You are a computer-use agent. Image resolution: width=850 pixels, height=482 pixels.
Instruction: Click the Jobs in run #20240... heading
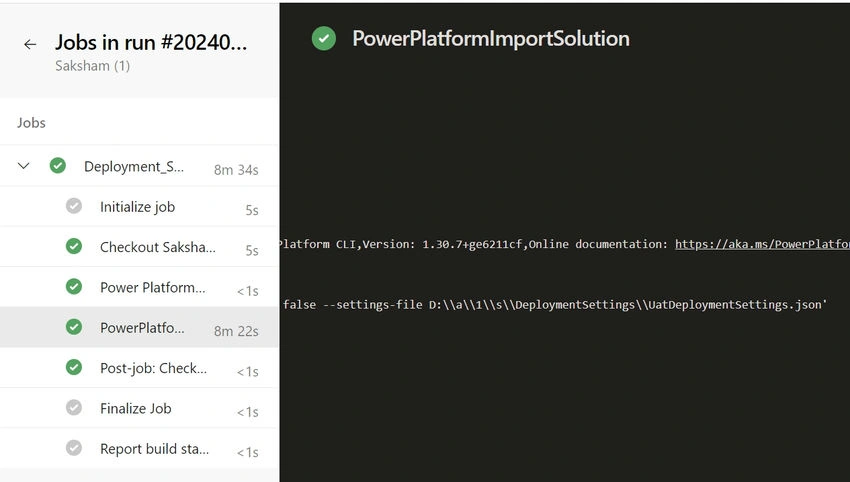tap(151, 42)
